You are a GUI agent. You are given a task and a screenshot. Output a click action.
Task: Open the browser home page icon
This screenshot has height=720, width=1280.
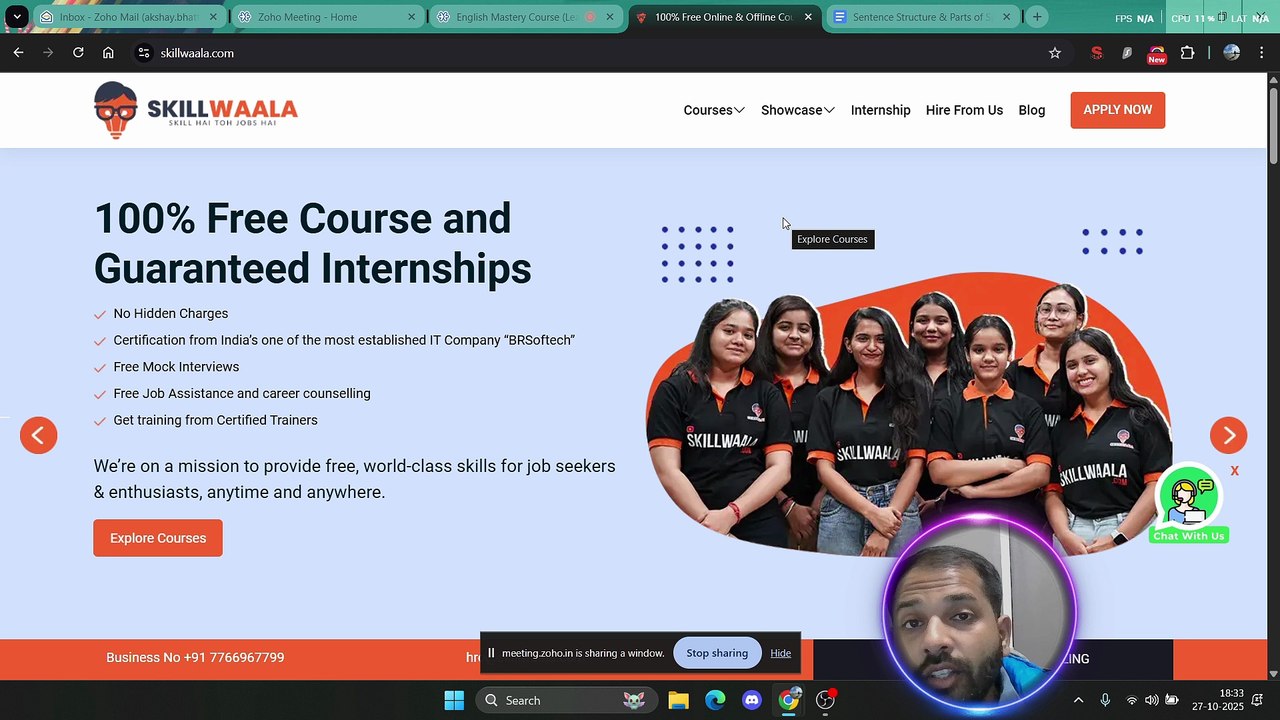coord(108,53)
